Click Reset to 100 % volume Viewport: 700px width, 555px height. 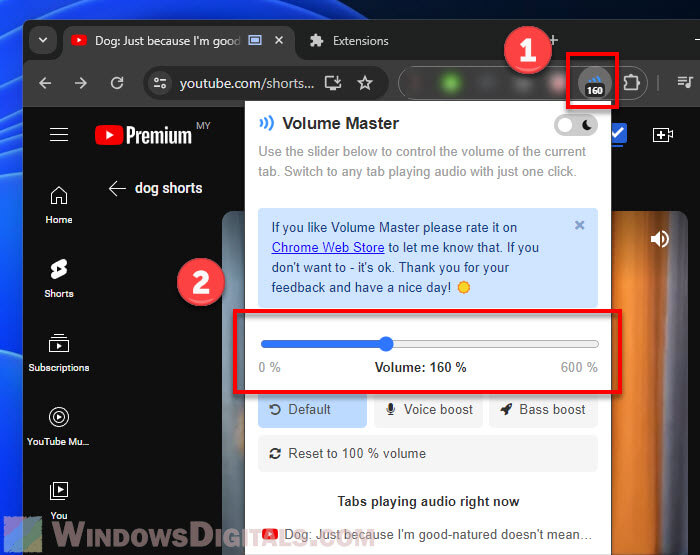tap(428, 454)
